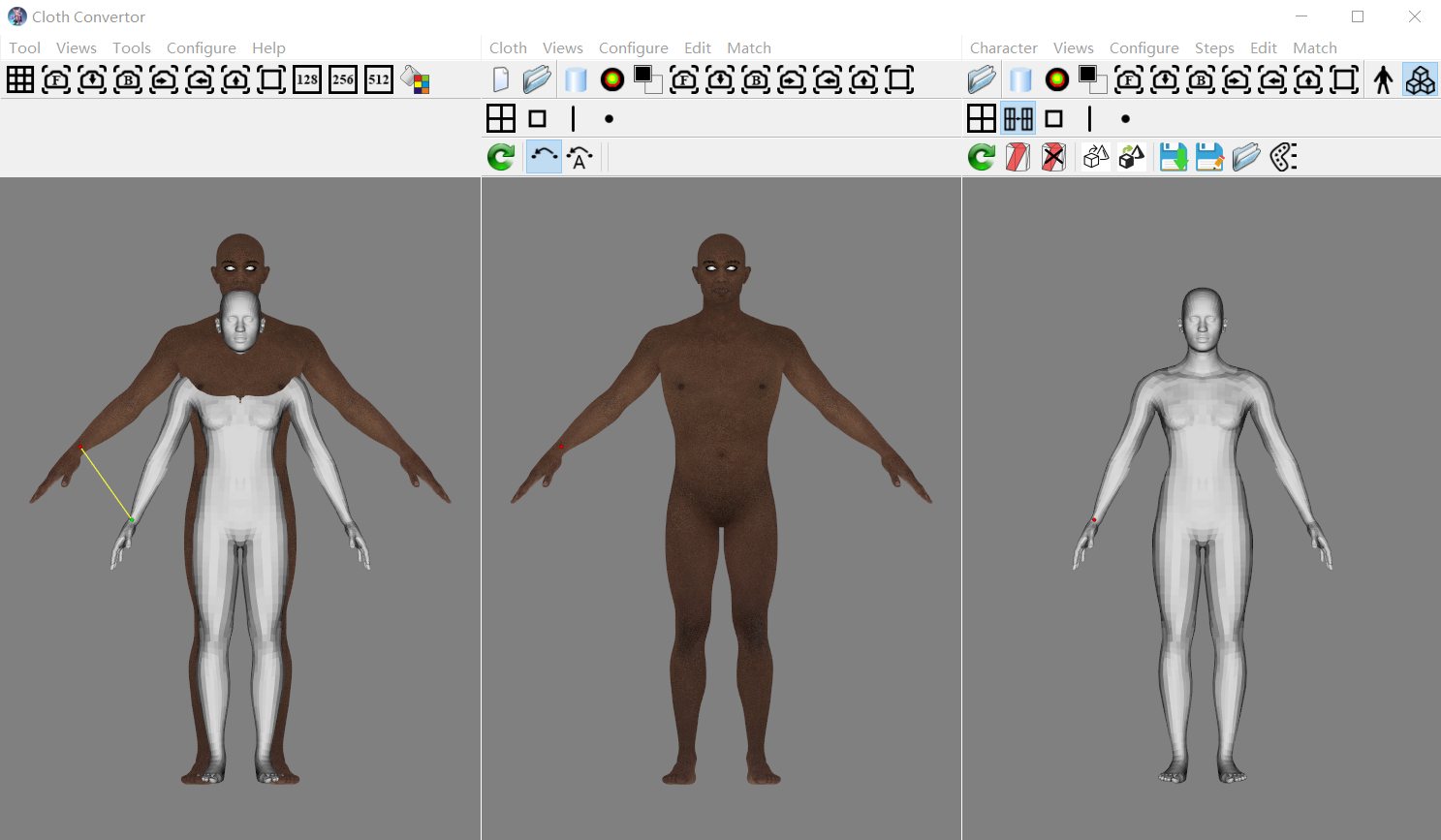Viewport: 1441px width, 840px height.
Task: Toggle the stacked cubes view button
Action: [x=1420, y=79]
